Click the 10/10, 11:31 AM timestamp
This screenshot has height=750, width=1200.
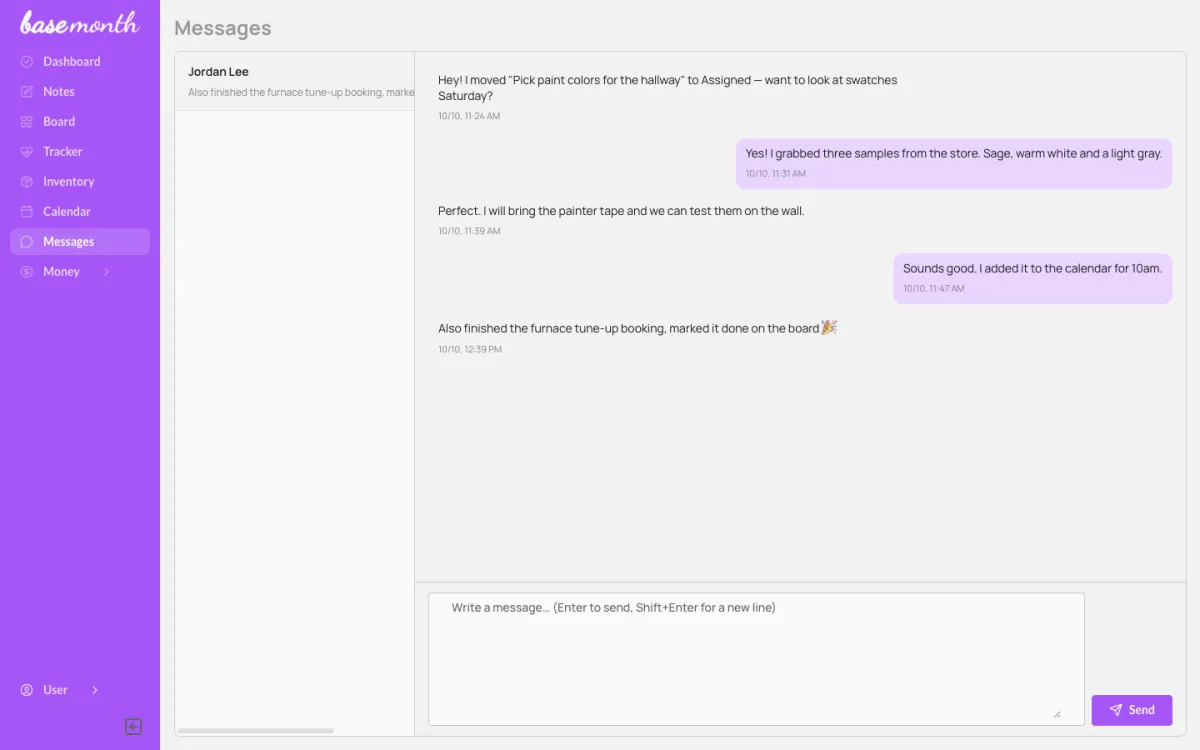coord(776,174)
